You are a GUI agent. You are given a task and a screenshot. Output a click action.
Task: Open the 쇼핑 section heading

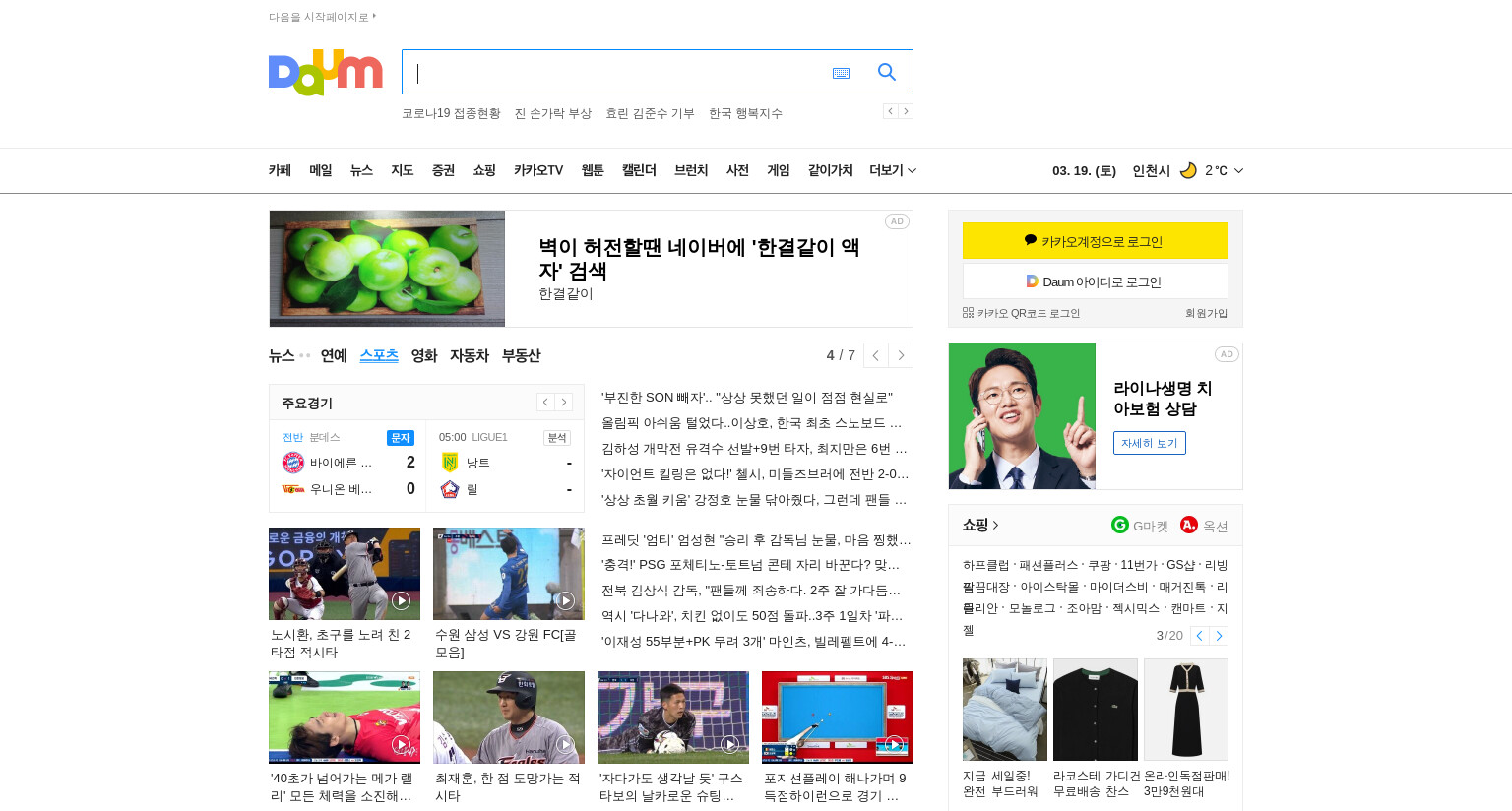(x=980, y=525)
